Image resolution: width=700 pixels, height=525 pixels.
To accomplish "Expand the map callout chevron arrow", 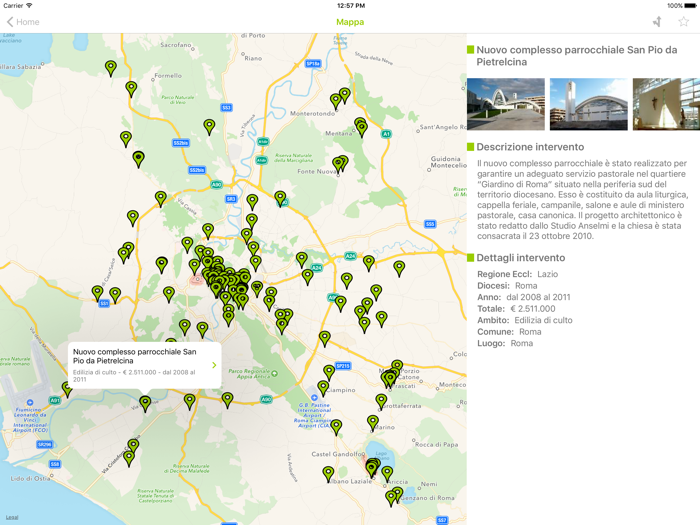I will coord(214,365).
